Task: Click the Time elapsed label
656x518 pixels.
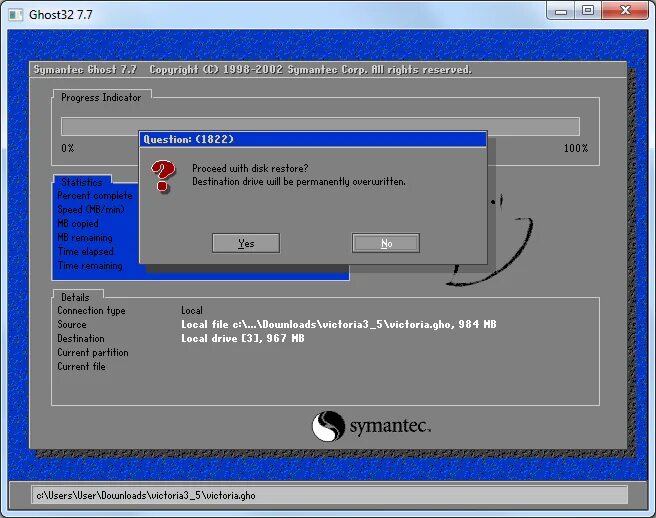Action: 86,251
